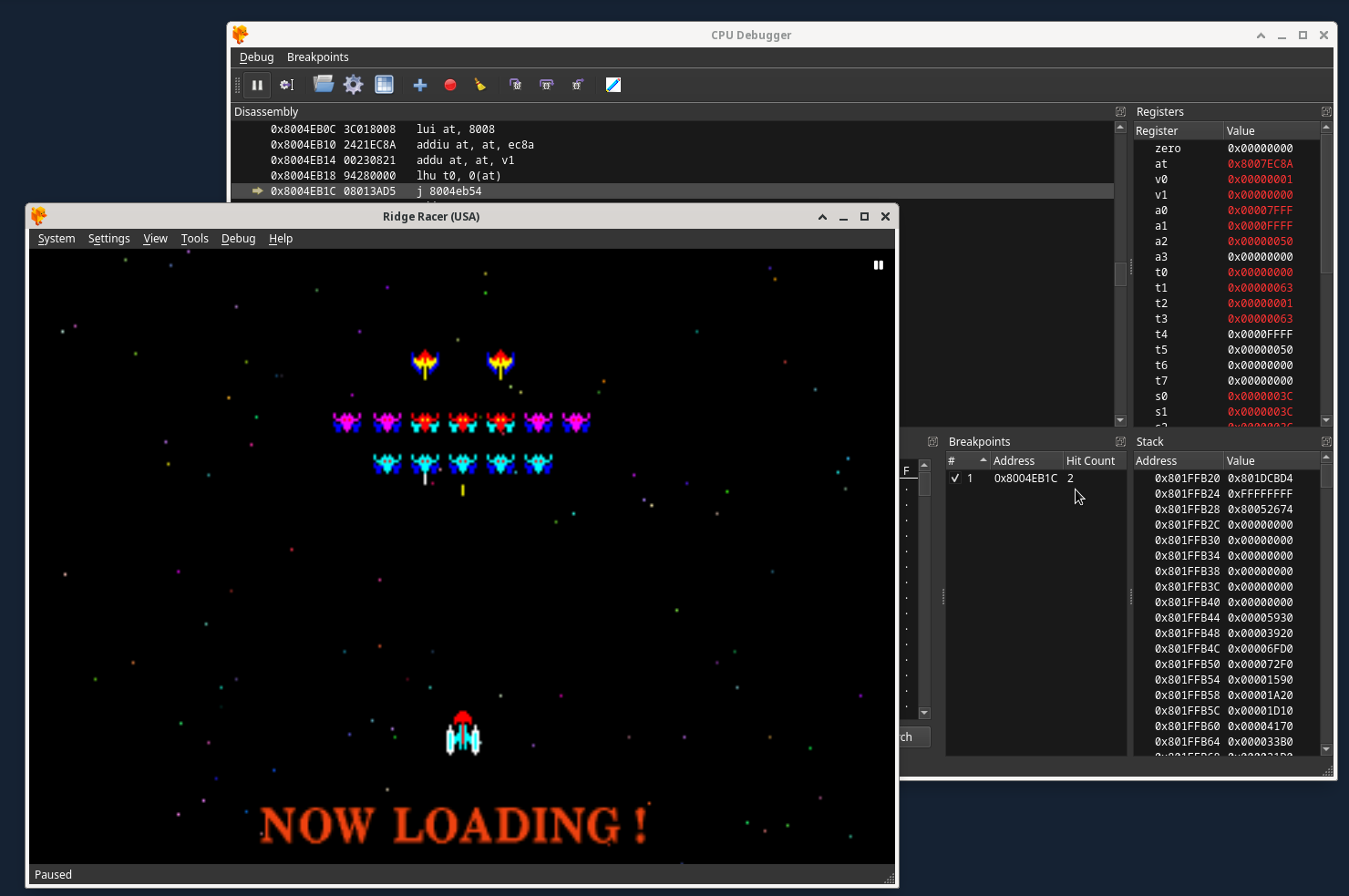Click the Ridge Racer window app icon
Screen dimensions: 1349x896
38,216
